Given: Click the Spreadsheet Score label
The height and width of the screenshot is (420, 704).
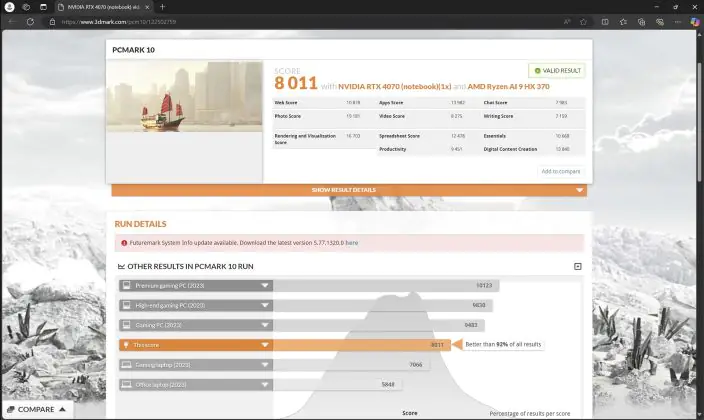Looking at the screenshot, I should coord(399,136).
